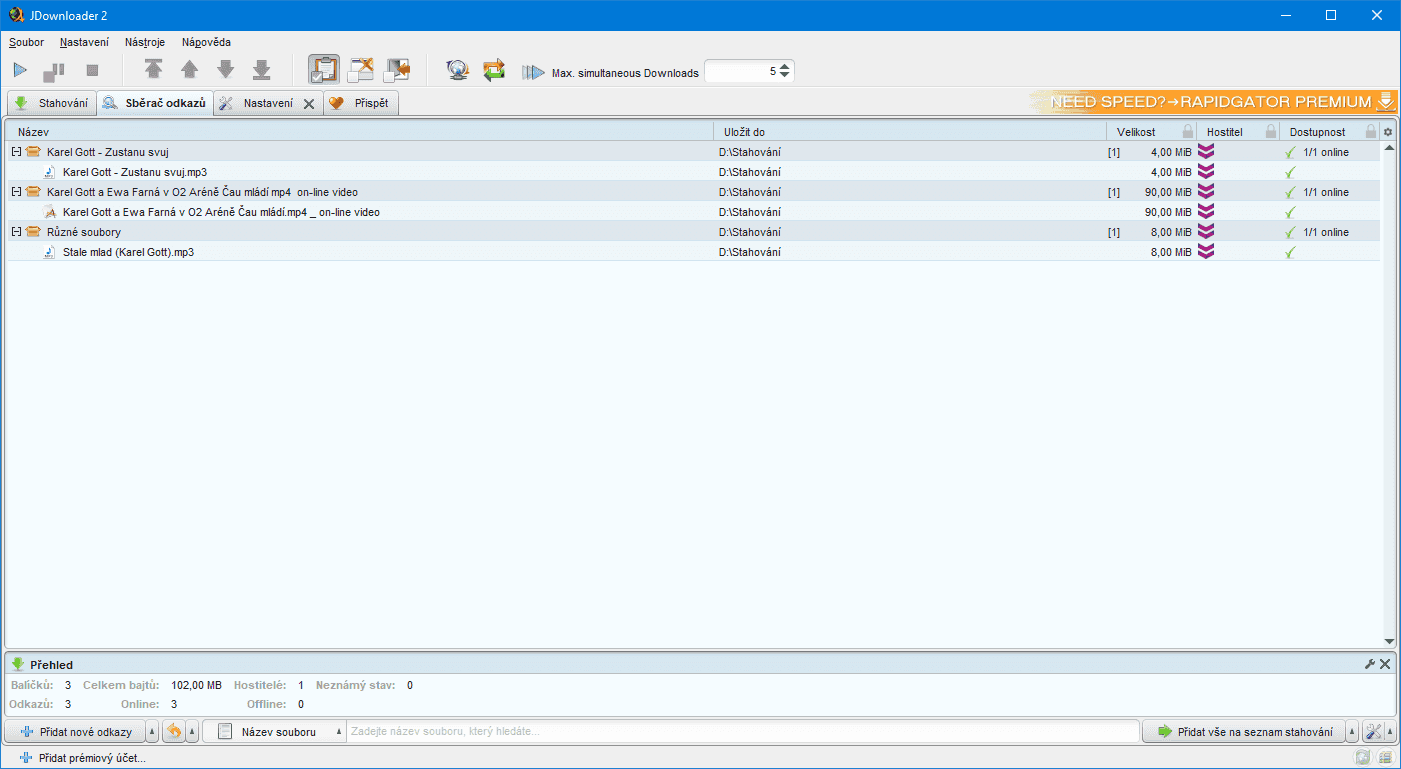Open the Soubor menu
The width and height of the screenshot is (1401, 769).
[x=27, y=42]
